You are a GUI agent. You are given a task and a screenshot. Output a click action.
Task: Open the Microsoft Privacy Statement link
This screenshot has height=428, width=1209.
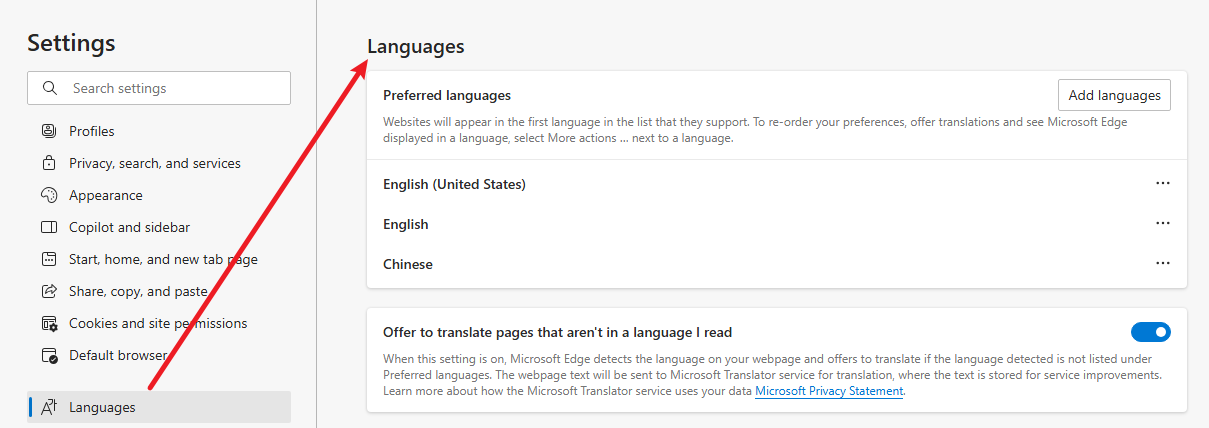click(x=829, y=391)
